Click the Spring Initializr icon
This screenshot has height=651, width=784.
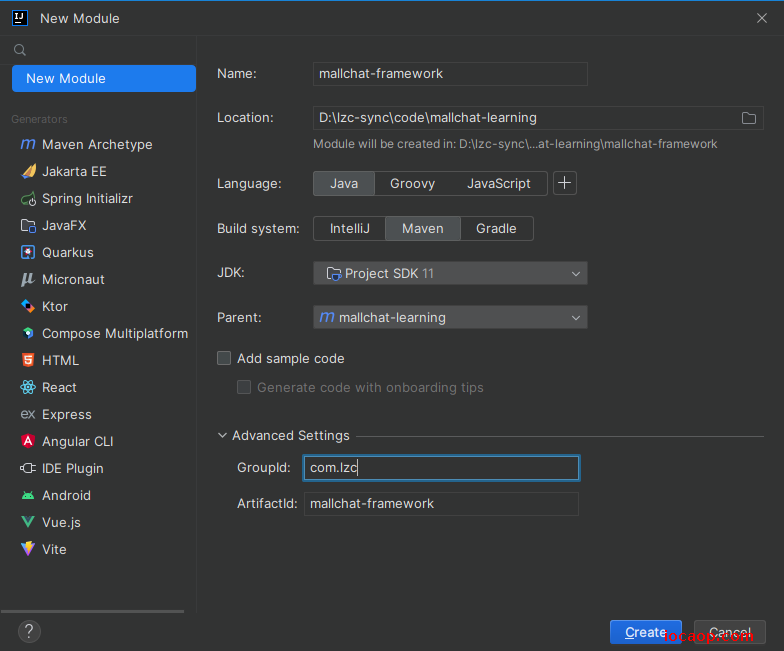click(28, 198)
